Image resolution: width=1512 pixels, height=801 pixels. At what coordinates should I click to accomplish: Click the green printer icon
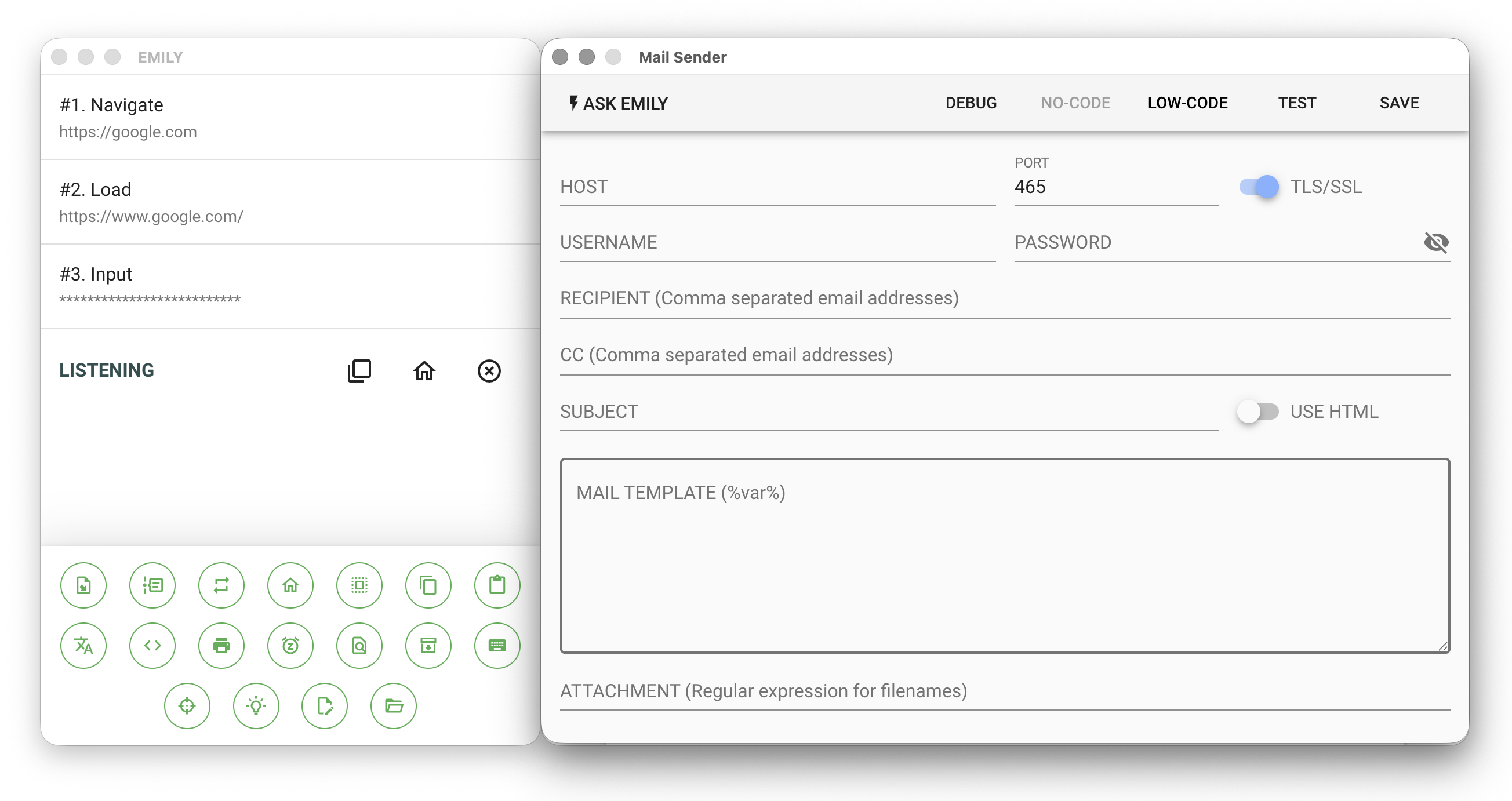pos(221,646)
